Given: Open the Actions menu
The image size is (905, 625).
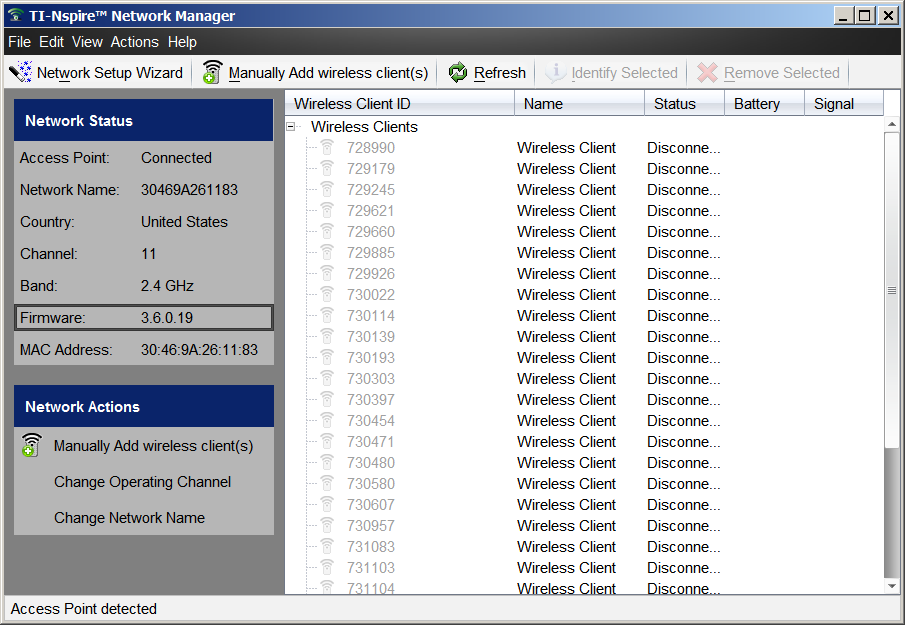Looking at the screenshot, I should [134, 42].
